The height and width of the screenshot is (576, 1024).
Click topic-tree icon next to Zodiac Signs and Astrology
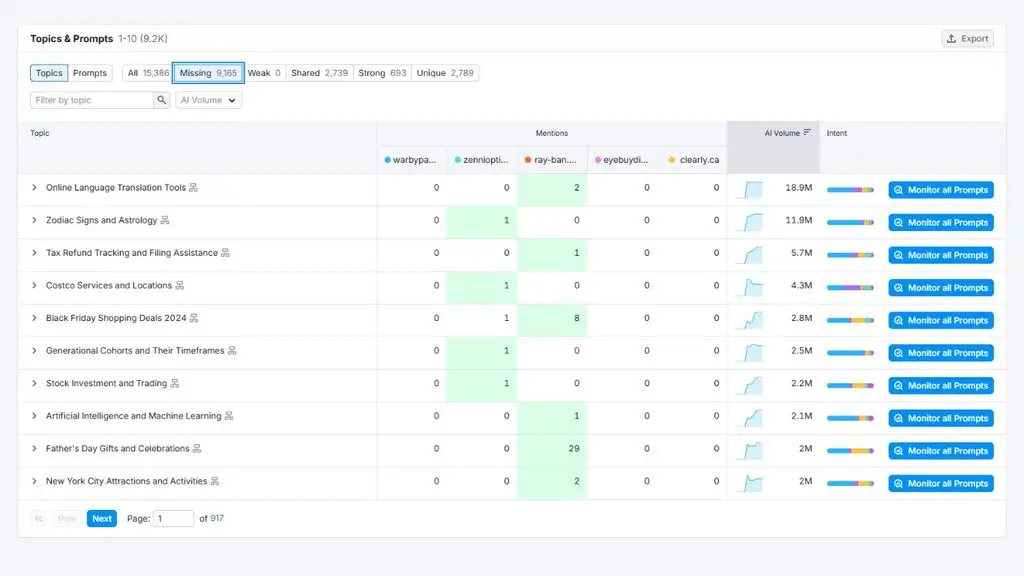tap(165, 220)
